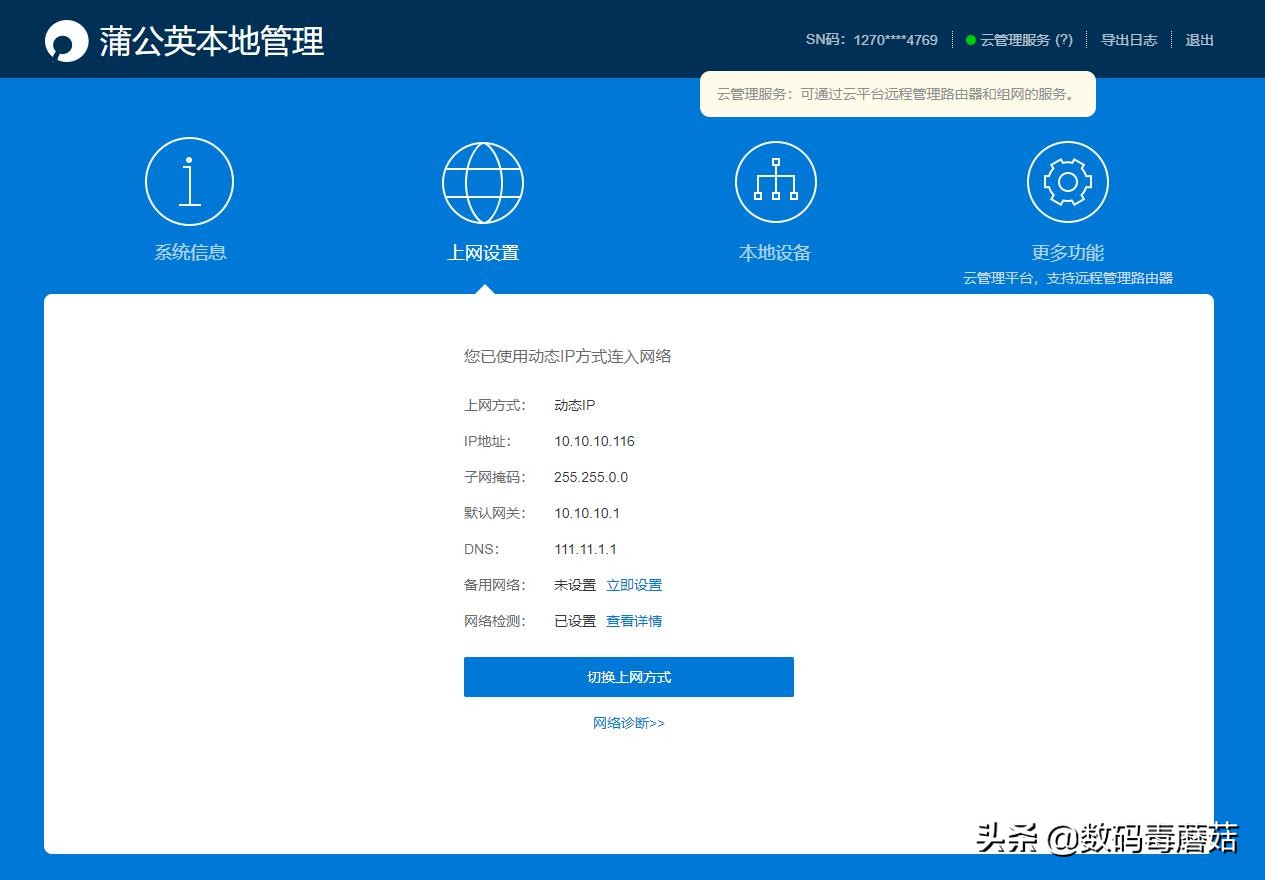Click 退出 to log out
The image size is (1265, 880).
point(1199,40)
